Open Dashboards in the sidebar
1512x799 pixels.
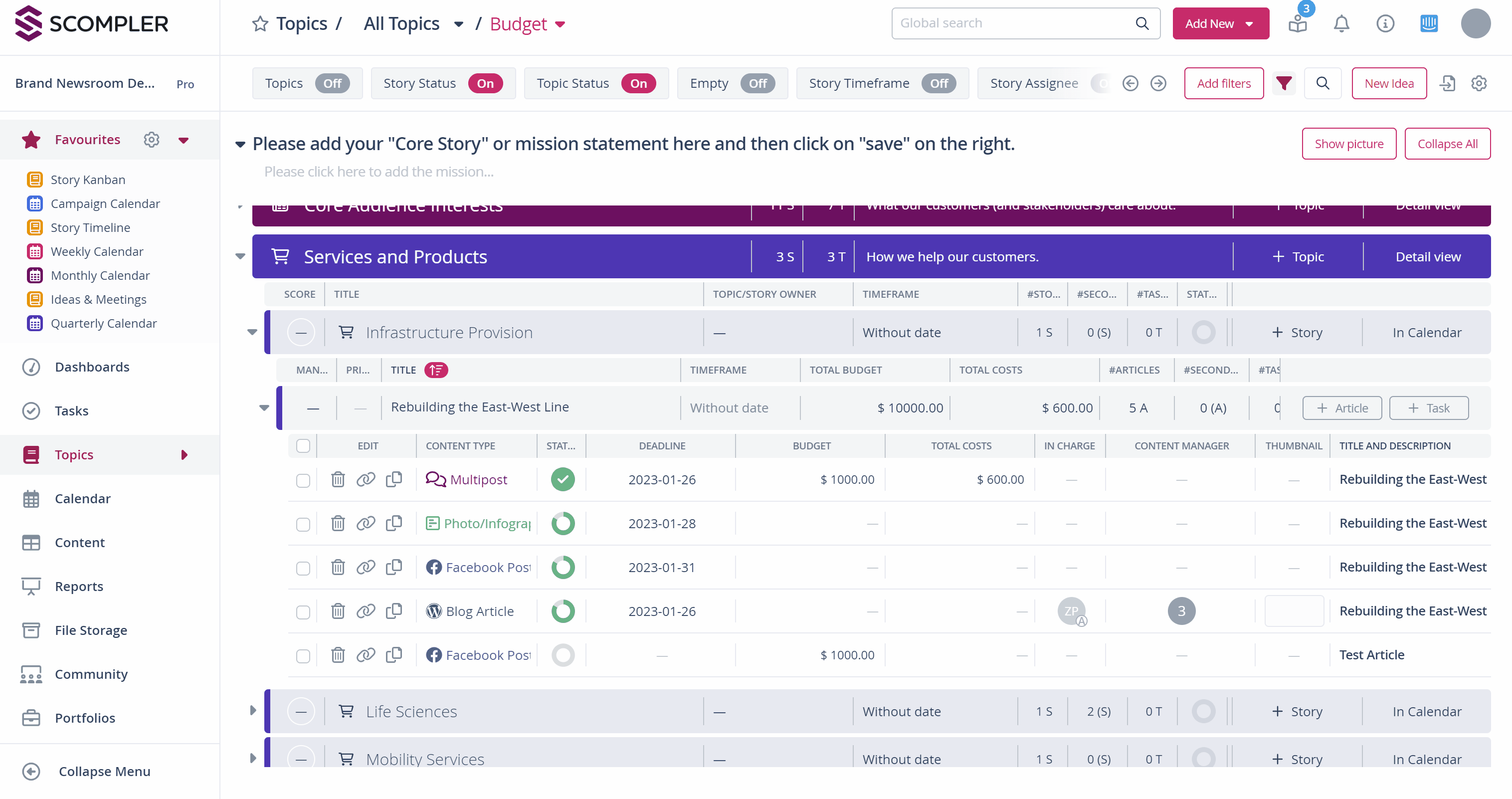(x=92, y=367)
